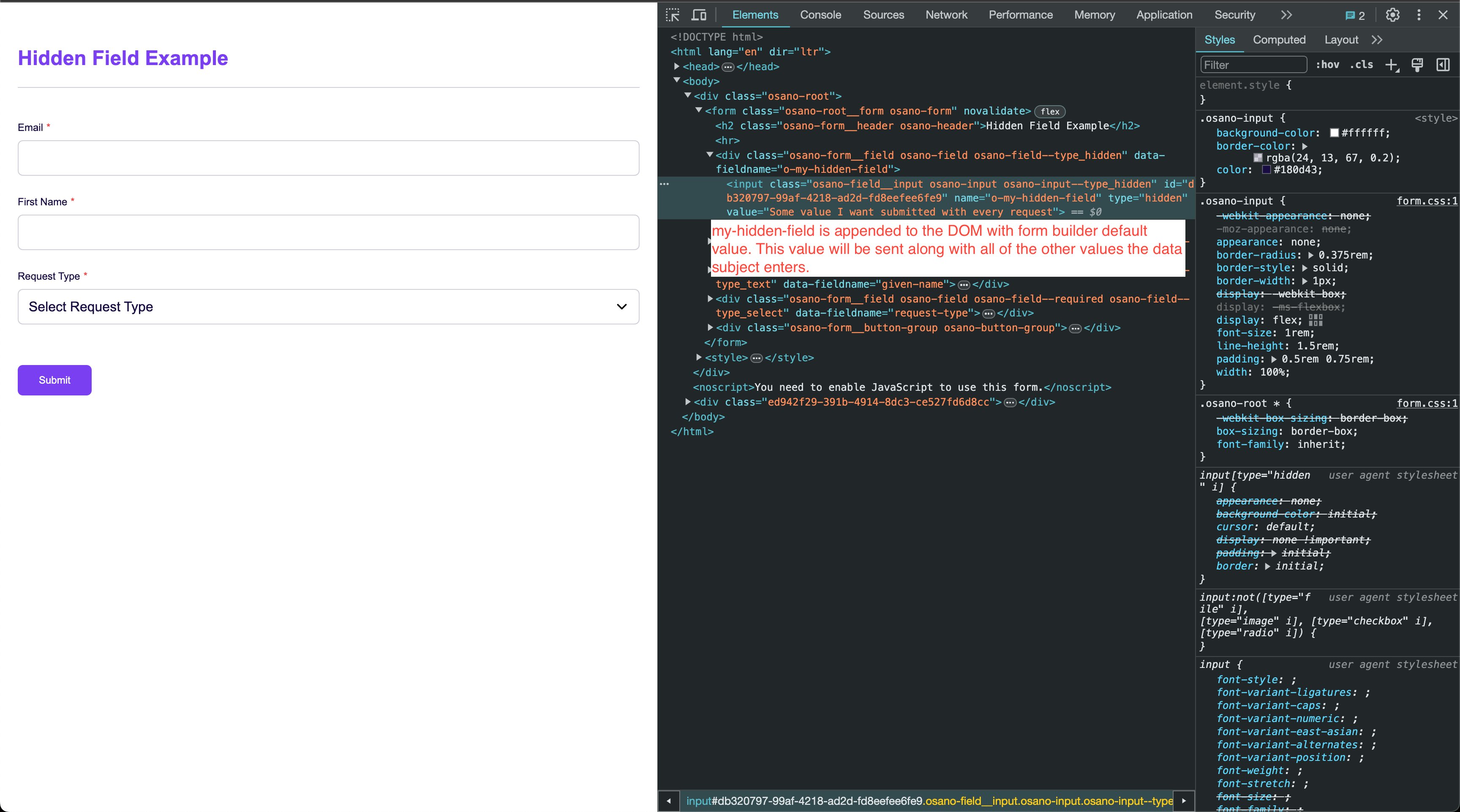Open the flexbox editor icon beside display: flex

tap(1316, 320)
